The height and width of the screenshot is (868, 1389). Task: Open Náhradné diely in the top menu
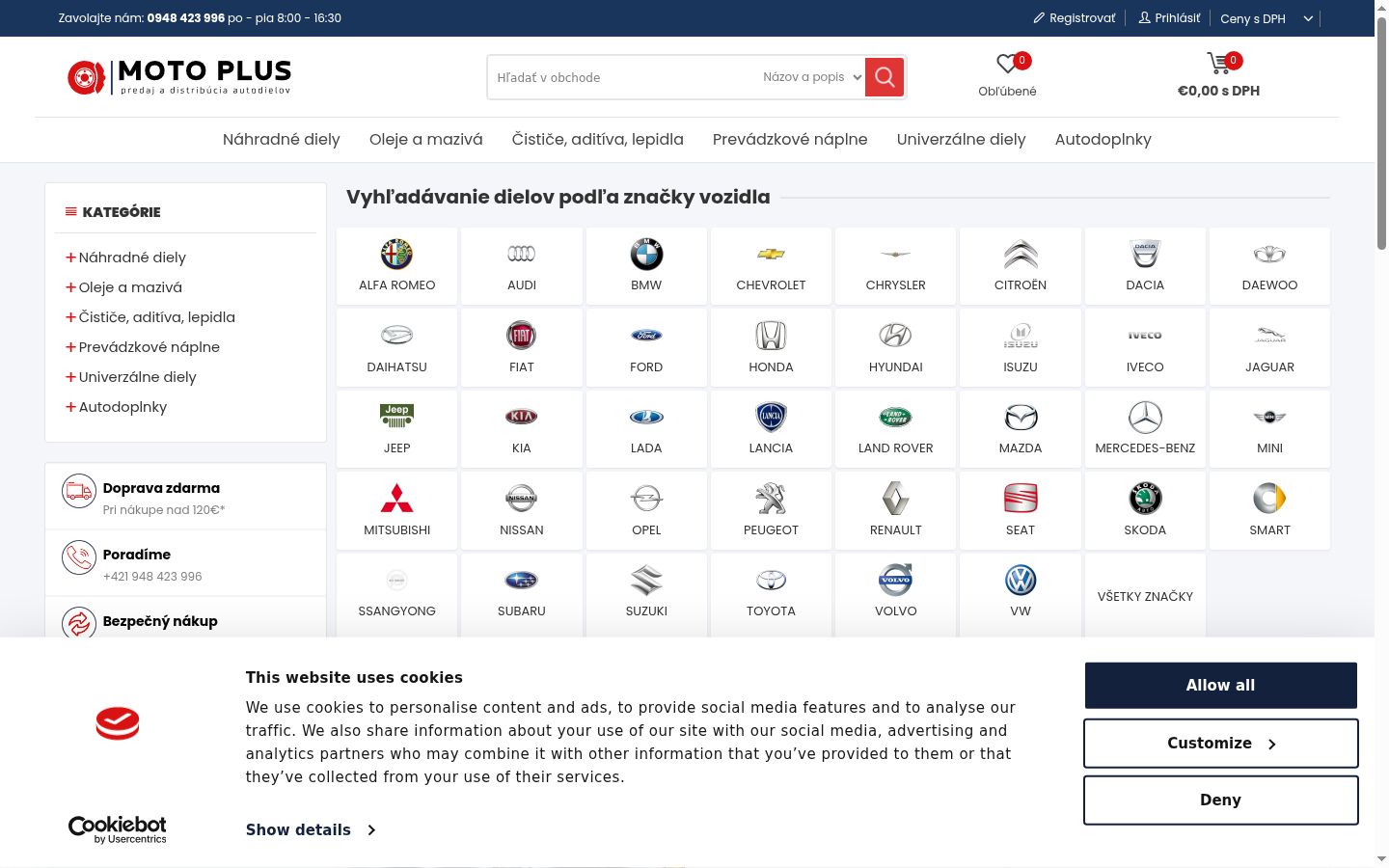pyautogui.click(x=282, y=139)
